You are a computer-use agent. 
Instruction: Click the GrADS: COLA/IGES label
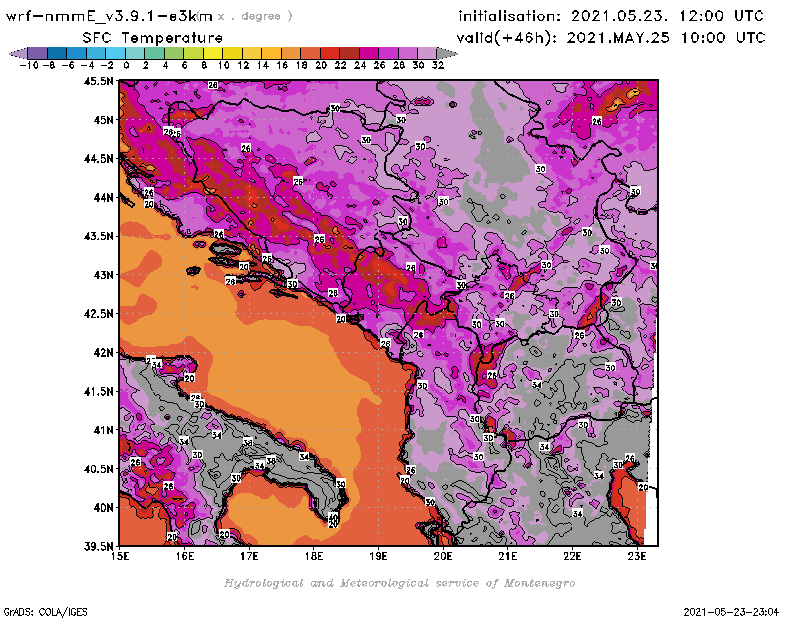coord(45,612)
